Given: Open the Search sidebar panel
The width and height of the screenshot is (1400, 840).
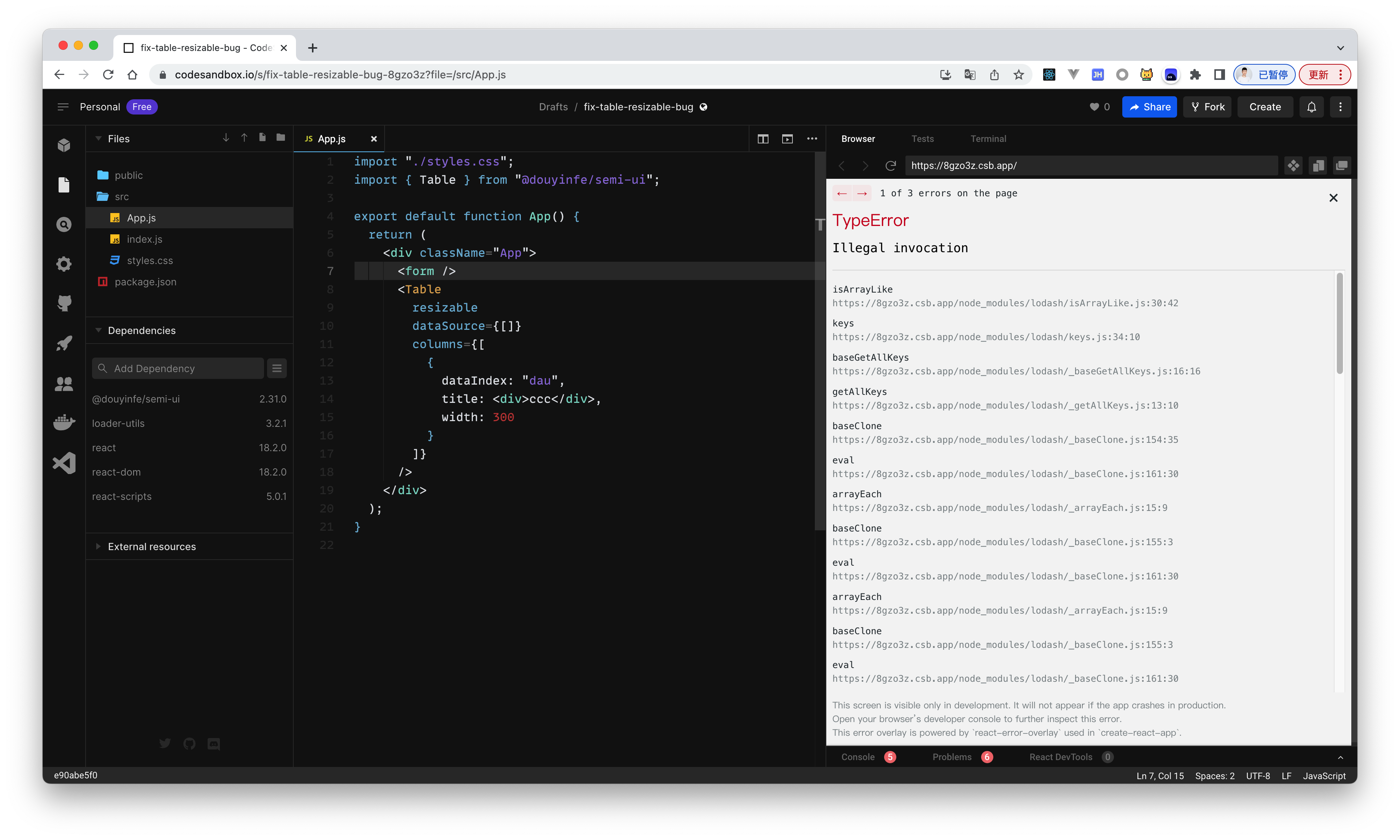Looking at the screenshot, I should (x=64, y=224).
